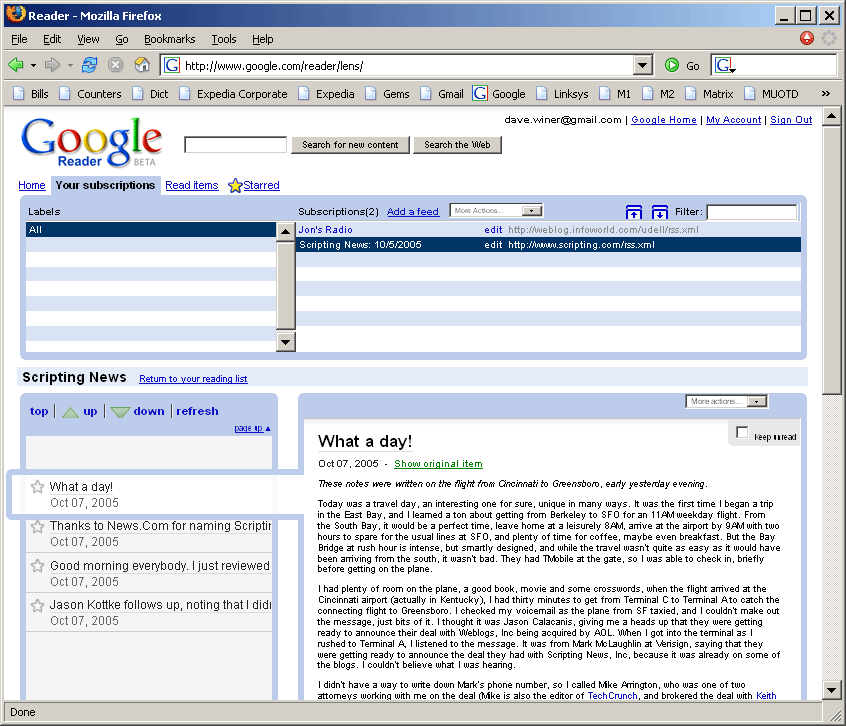The height and width of the screenshot is (726, 846).
Task: Star the Jason Kottke follows up item
Action: click(x=38, y=605)
